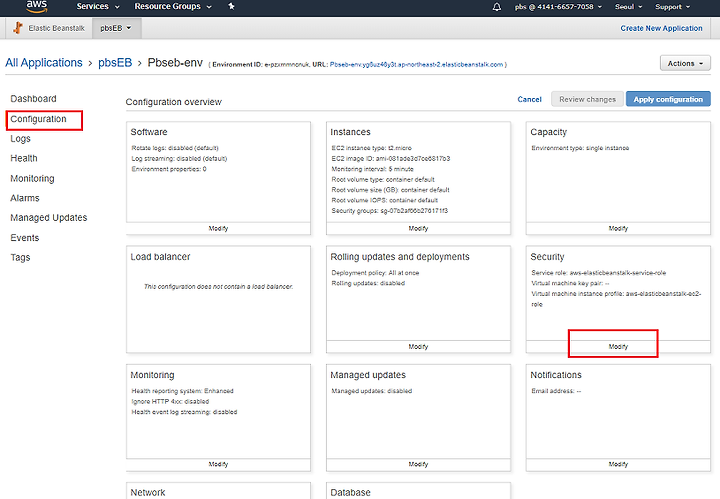Expand the account menu pbs @ 4141-6657-7058
This screenshot has height=499, width=720.
tap(558, 7)
